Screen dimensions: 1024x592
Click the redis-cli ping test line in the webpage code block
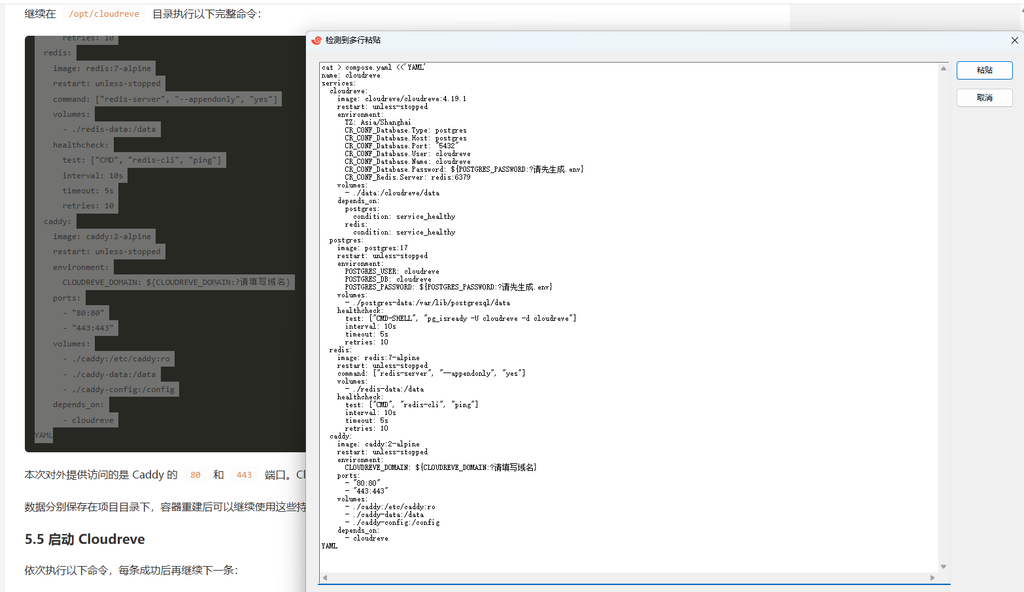click(142, 160)
